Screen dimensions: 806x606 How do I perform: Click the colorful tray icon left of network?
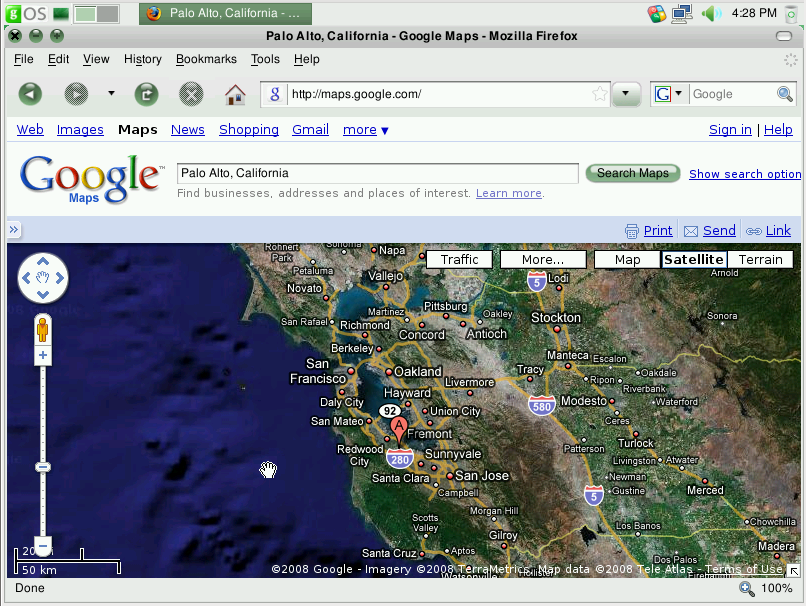point(656,13)
